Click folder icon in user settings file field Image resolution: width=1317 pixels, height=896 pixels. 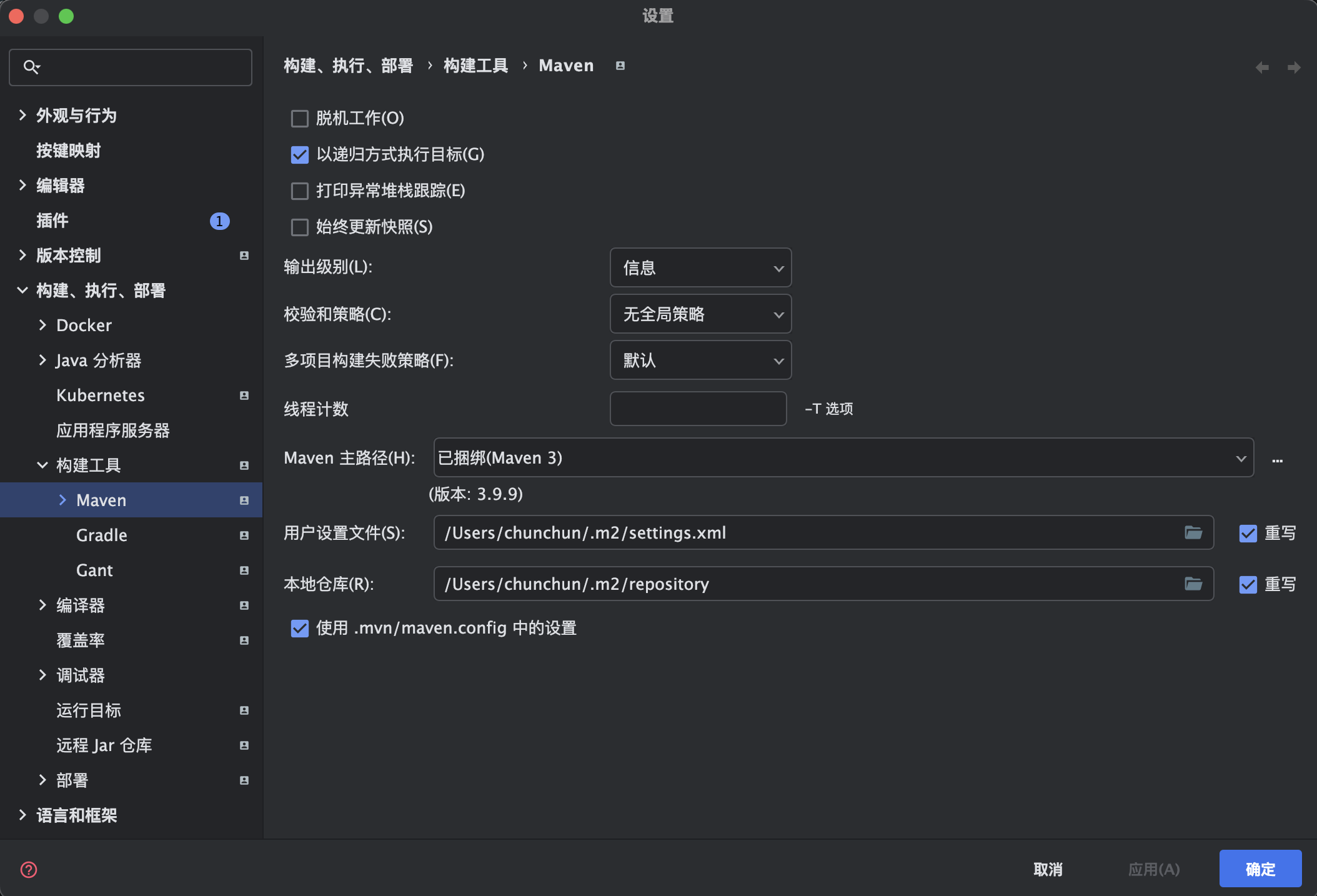click(1193, 532)
